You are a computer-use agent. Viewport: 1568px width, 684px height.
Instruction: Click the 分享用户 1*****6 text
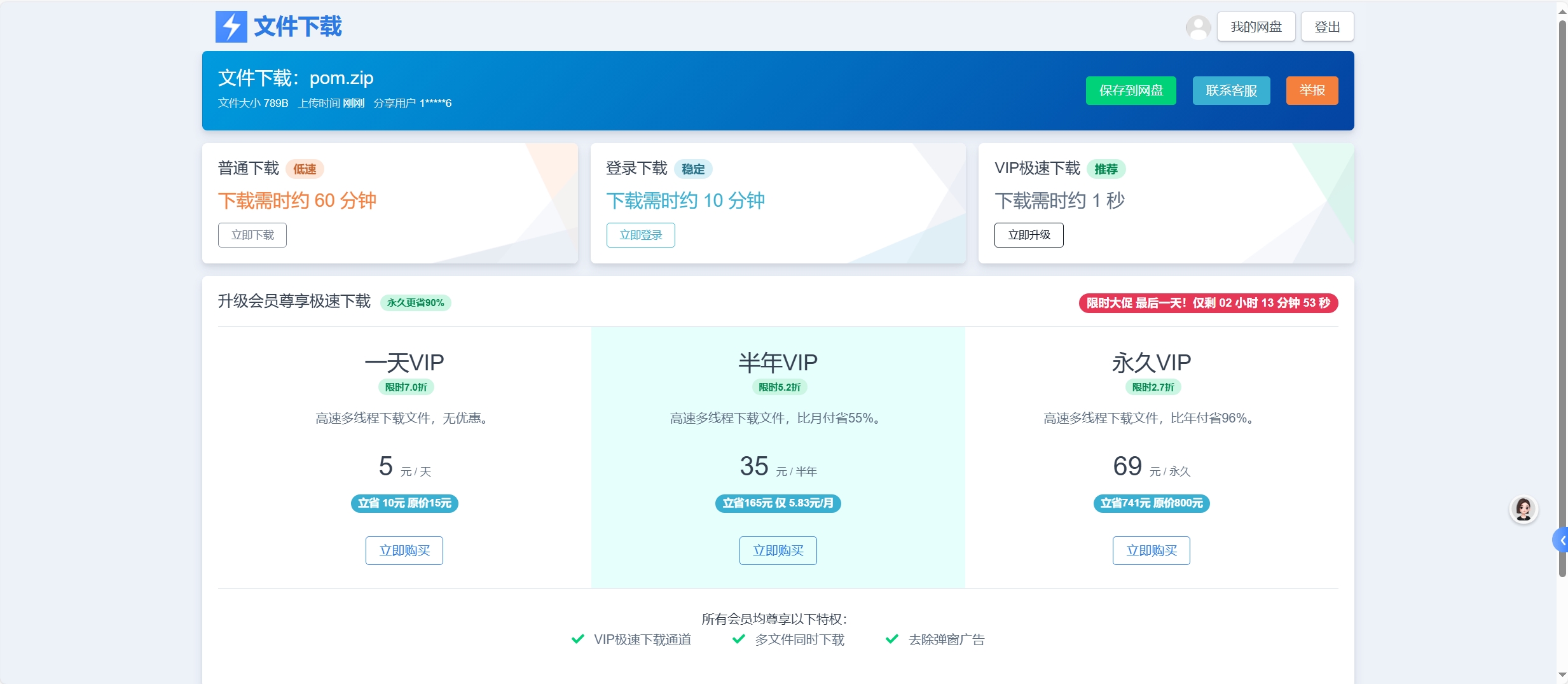point(413,103)
